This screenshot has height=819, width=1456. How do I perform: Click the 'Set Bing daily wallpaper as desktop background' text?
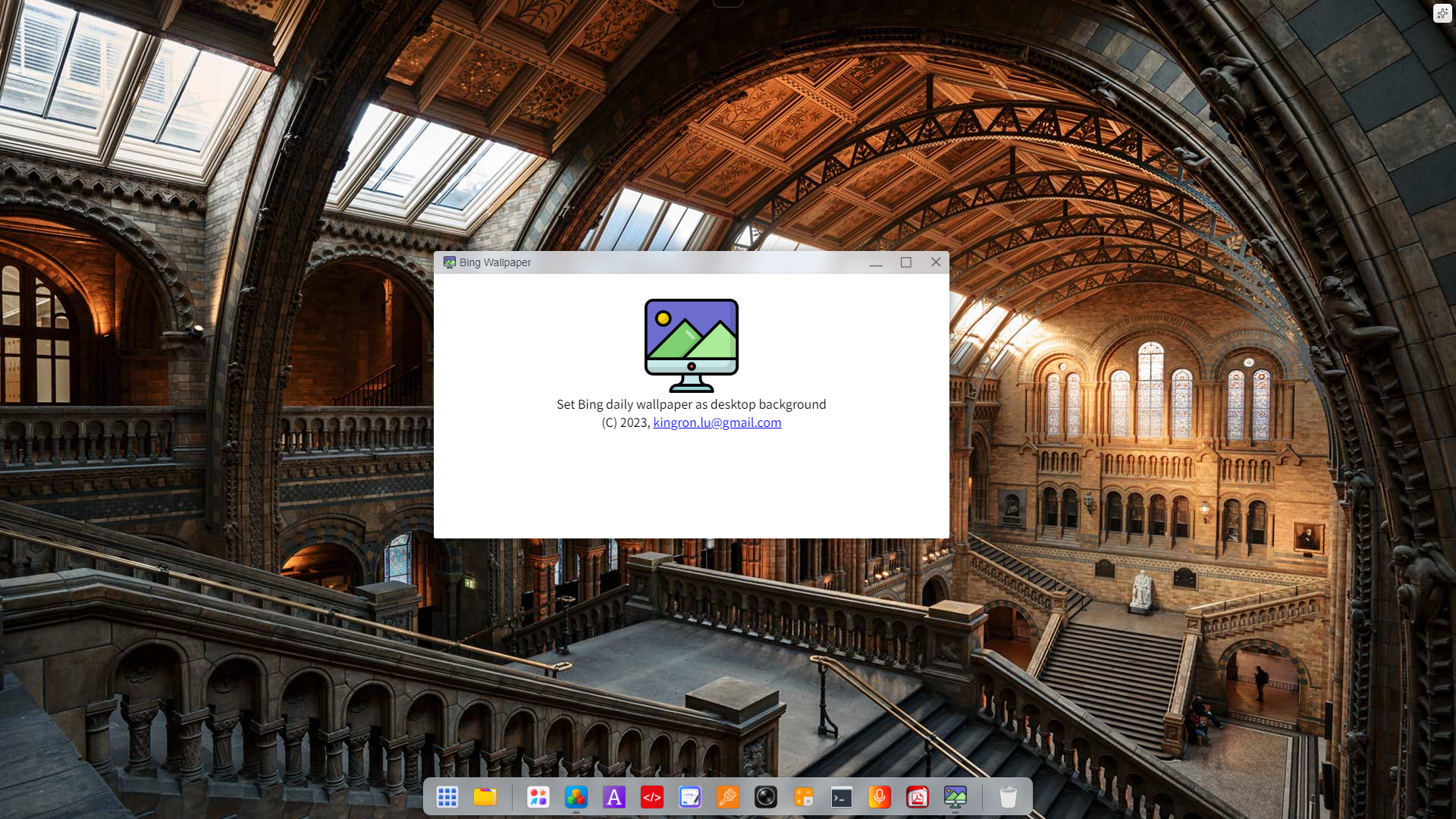(692, 404)
